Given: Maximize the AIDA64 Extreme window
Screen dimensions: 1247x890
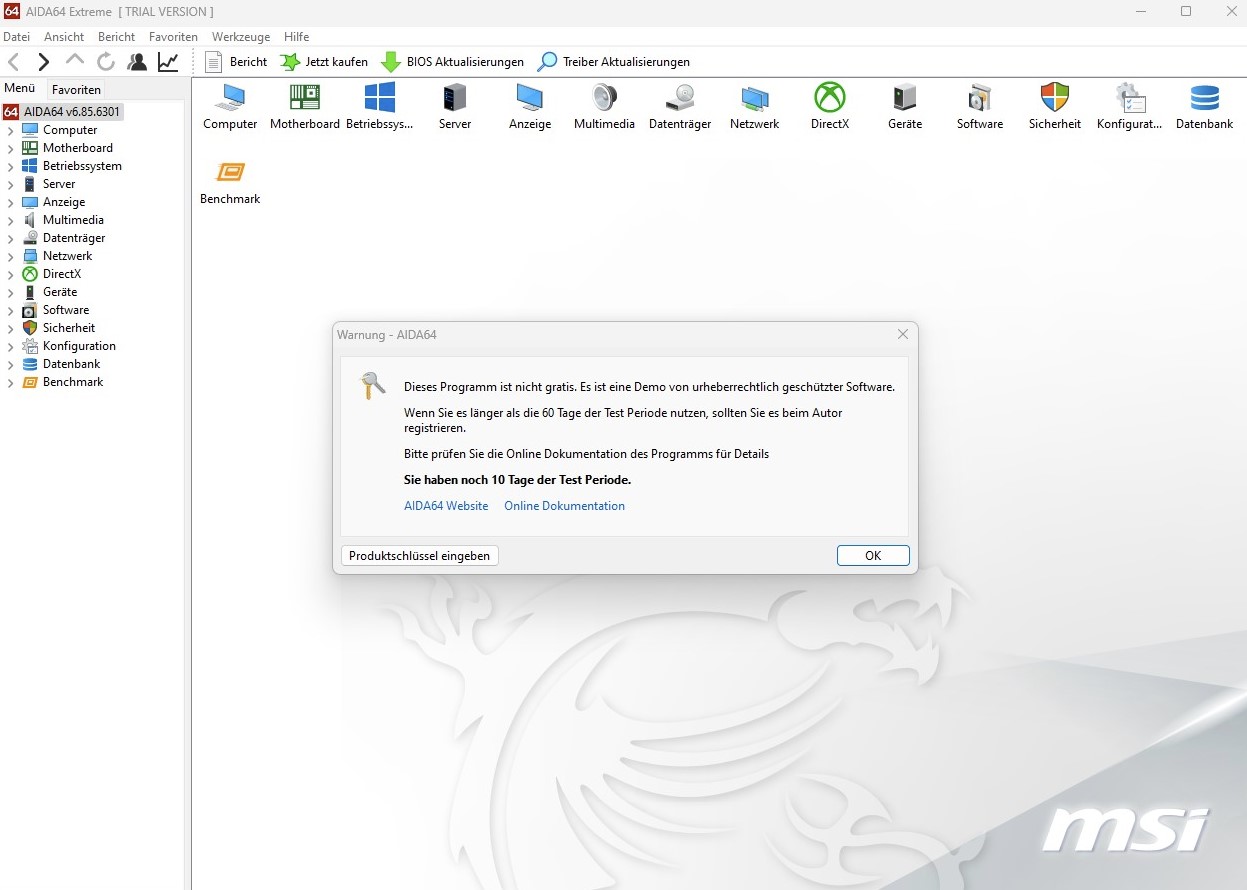Looking at the screenshot, I should click(1186, 11).
